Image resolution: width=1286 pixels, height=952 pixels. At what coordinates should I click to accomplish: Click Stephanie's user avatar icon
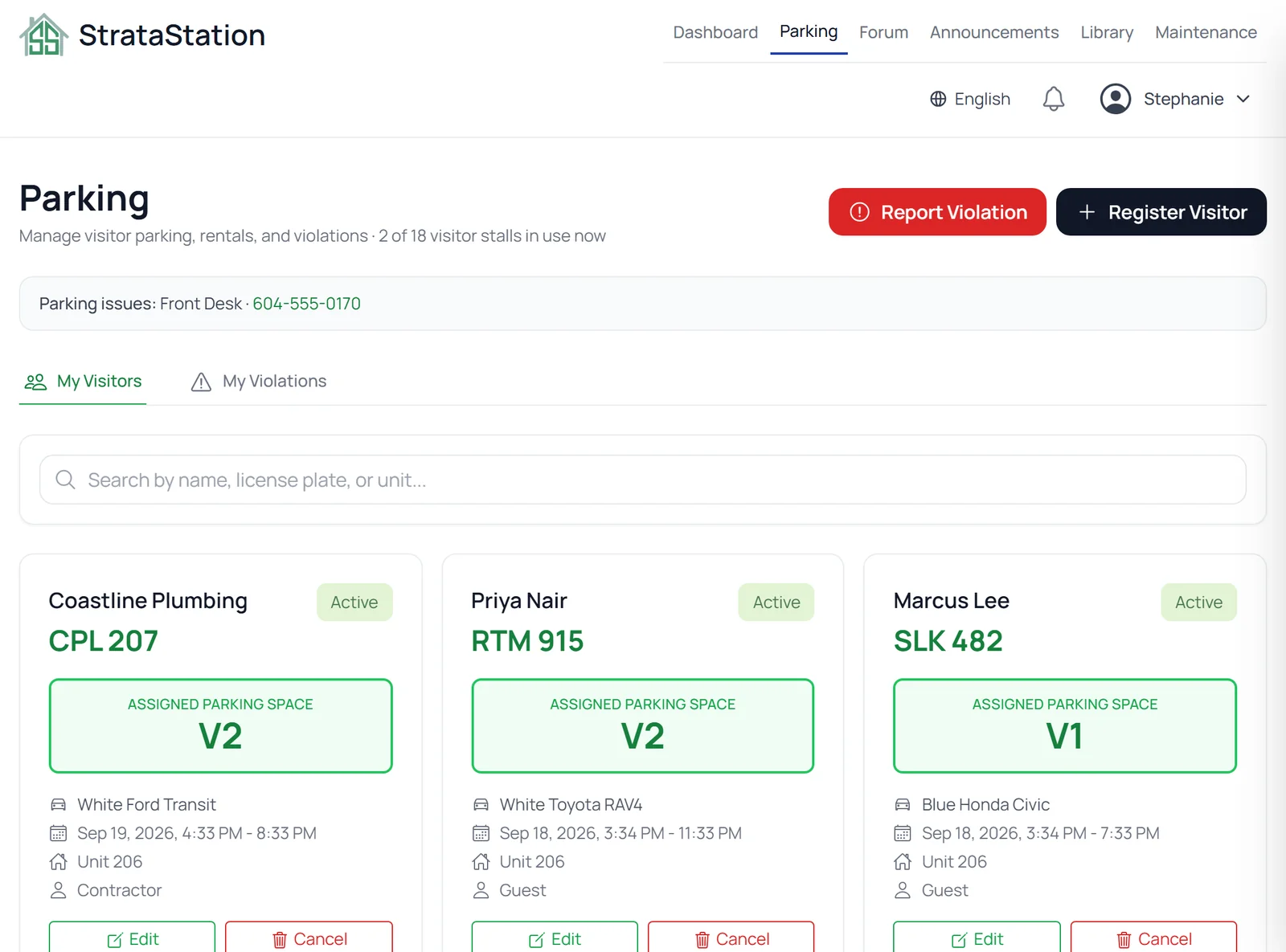pyautogui.click(x=1116, y=99)
